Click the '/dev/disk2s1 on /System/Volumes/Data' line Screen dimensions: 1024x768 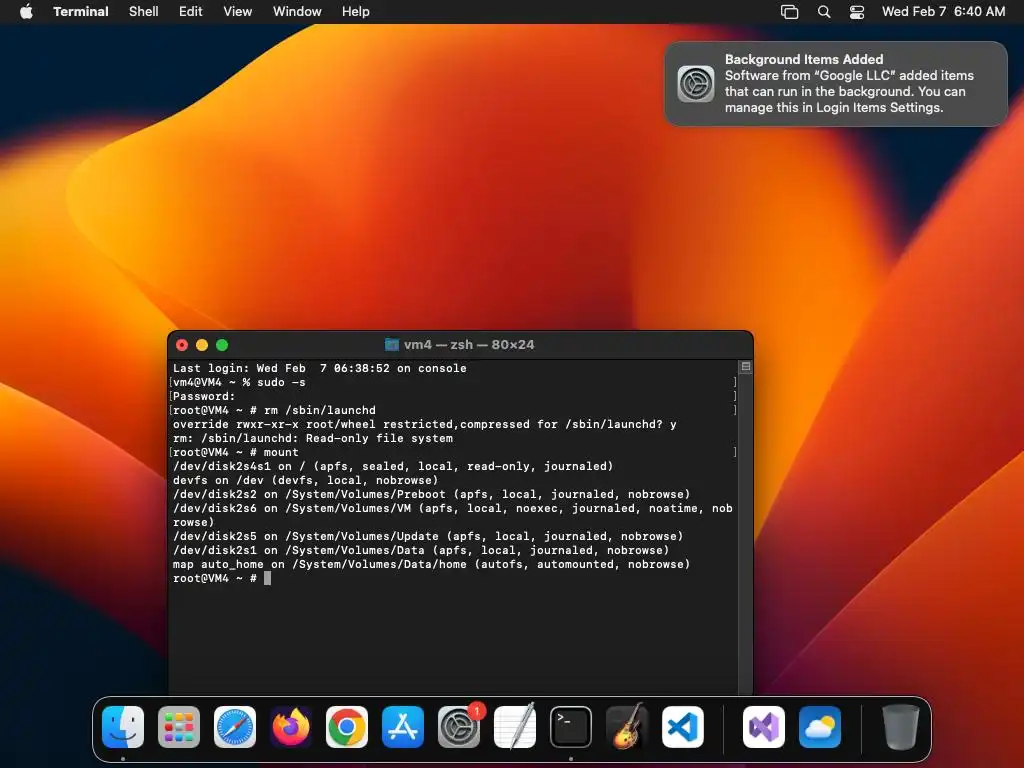pyautogui.click(x=421, y=551)
